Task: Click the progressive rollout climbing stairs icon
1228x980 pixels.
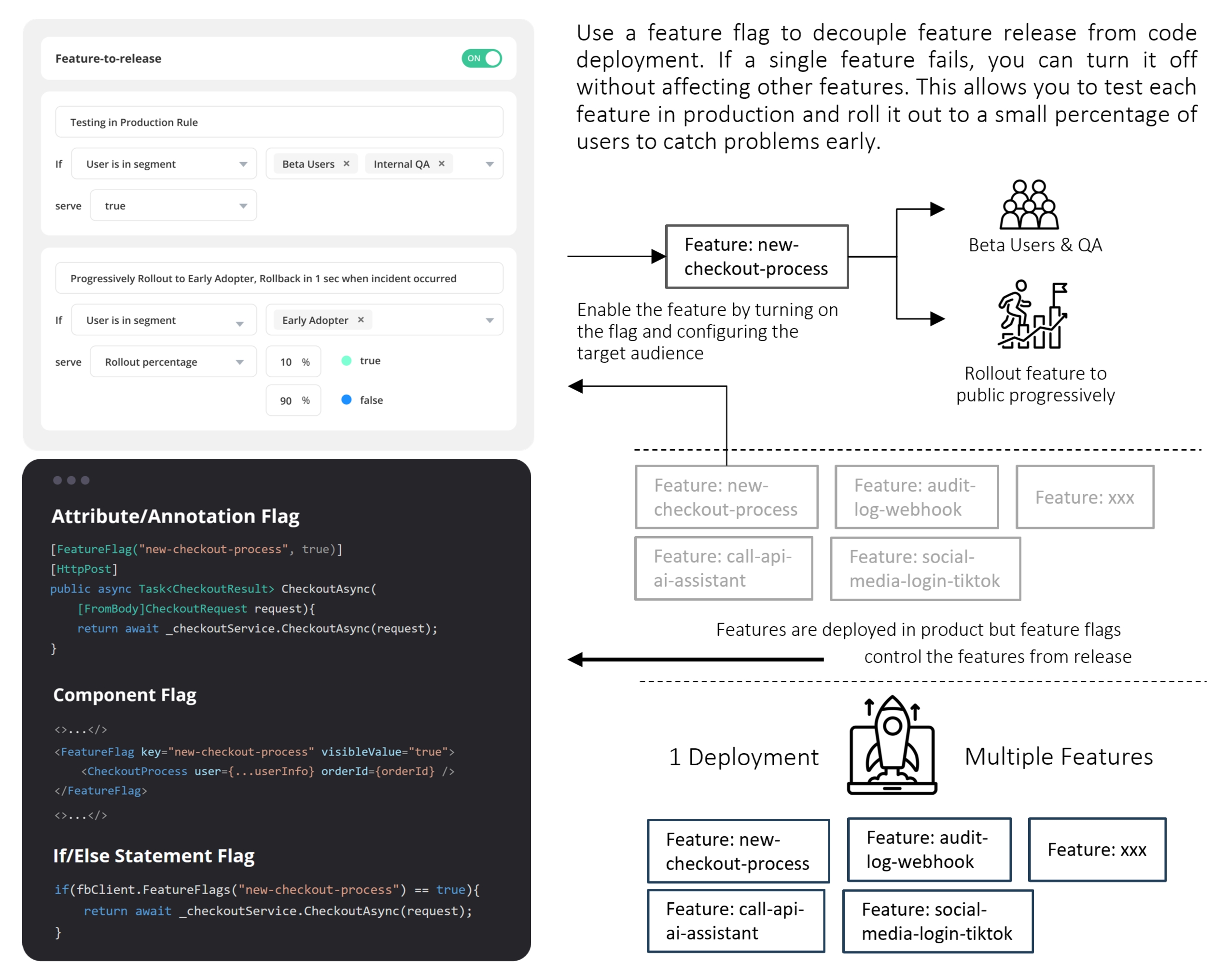Action: pyautogui.click(x=1032, y=314)
